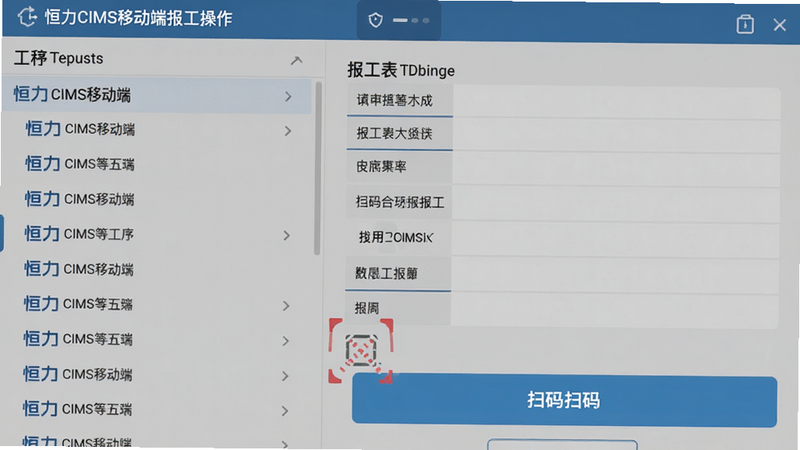Expand the highlighted 恒力CIMS移动端 row's chevron

(x=288, y=96)
